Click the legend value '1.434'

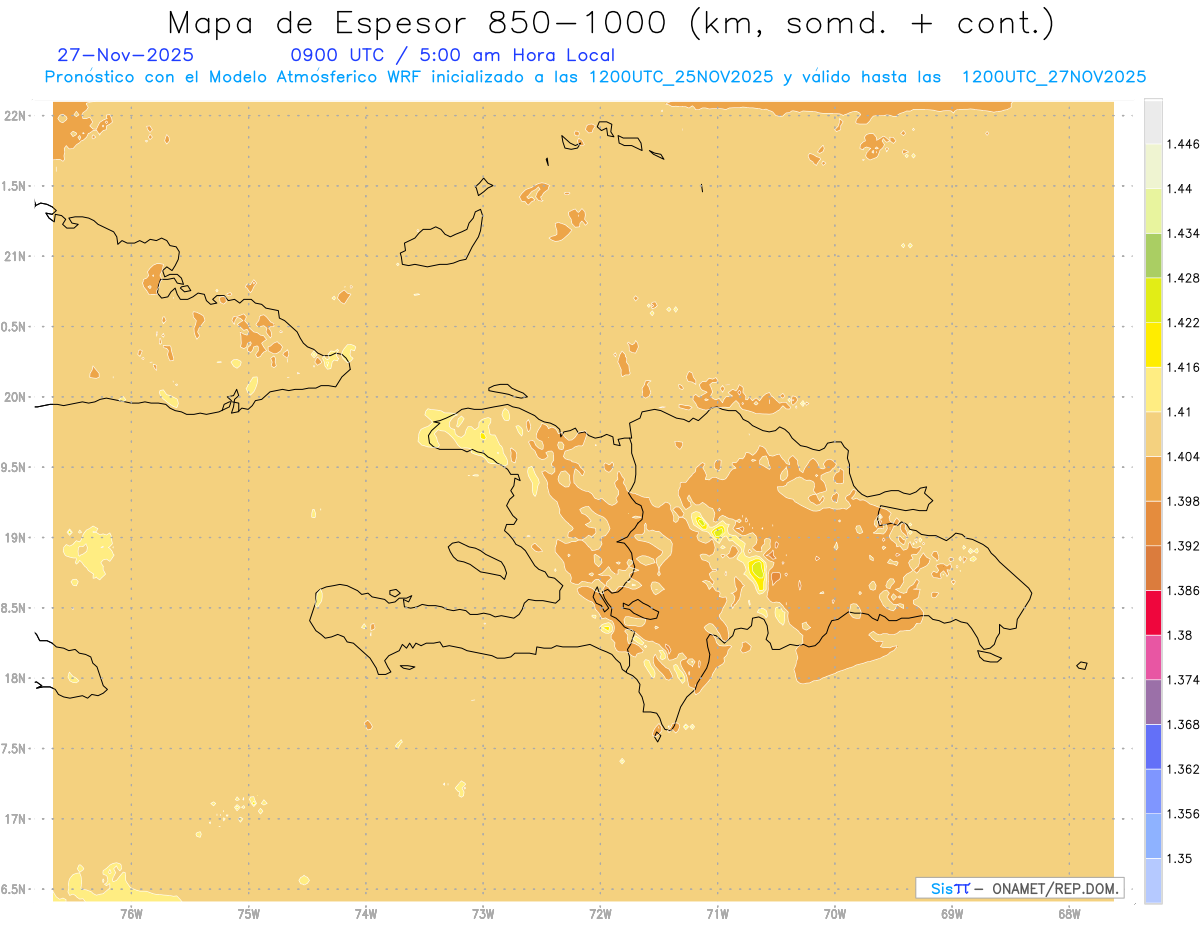point(1182,233)
